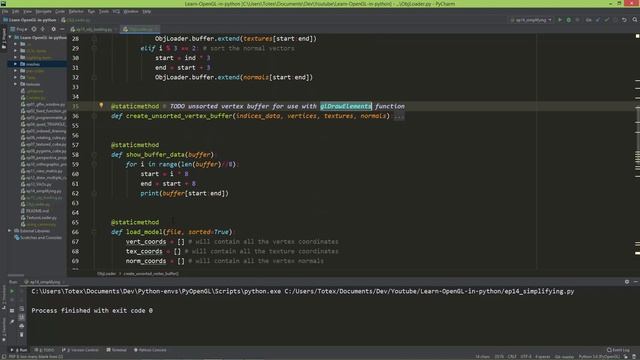Click Python interpreter PyOpenGL in status bar
The height and width of the screenshot is (360, 640).
pos(598,357)
